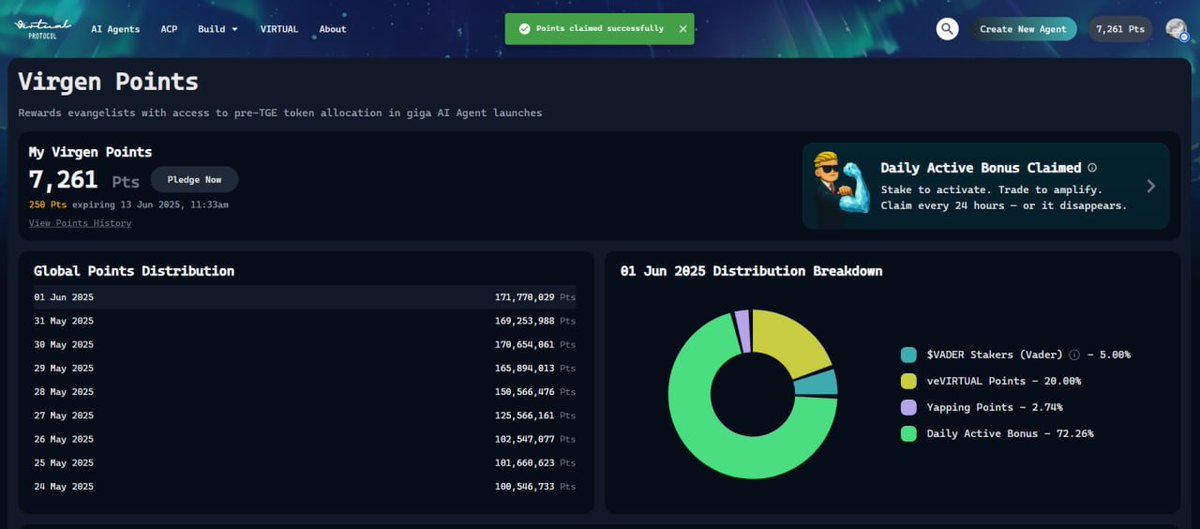
Task: Open the user profile avatar
Action: tap(1176, 29)
